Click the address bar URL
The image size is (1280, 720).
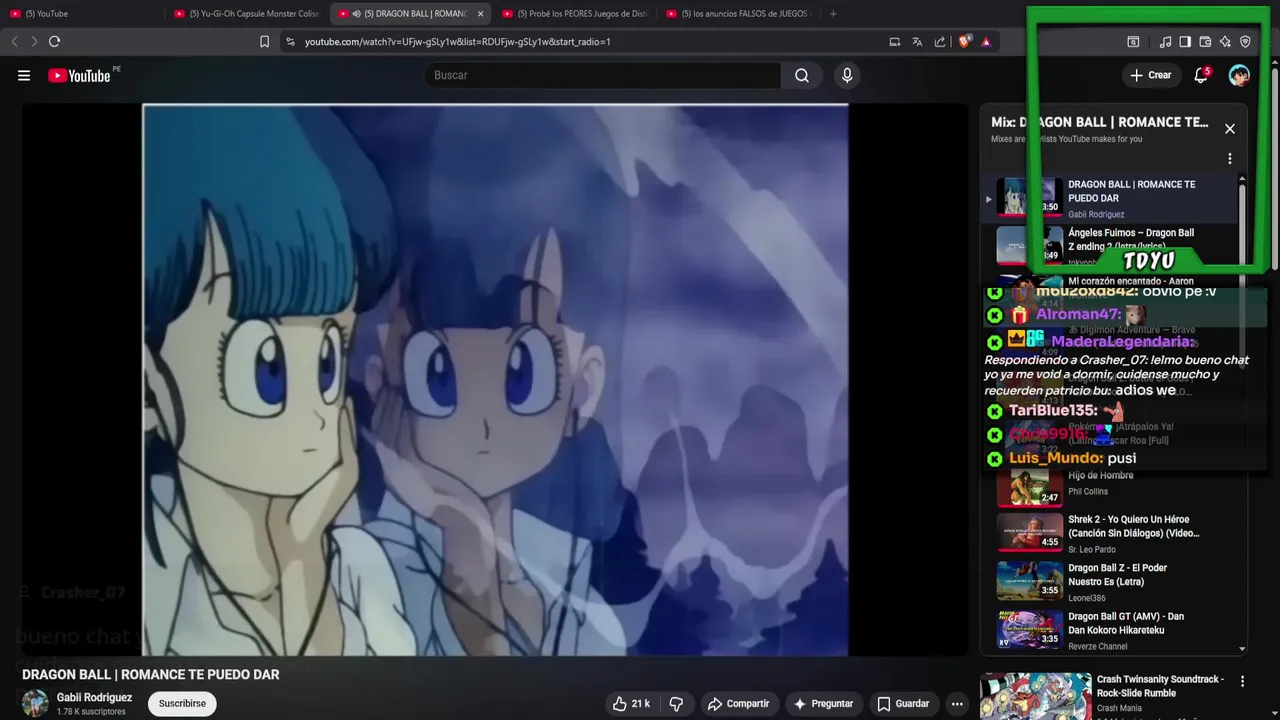457,42
